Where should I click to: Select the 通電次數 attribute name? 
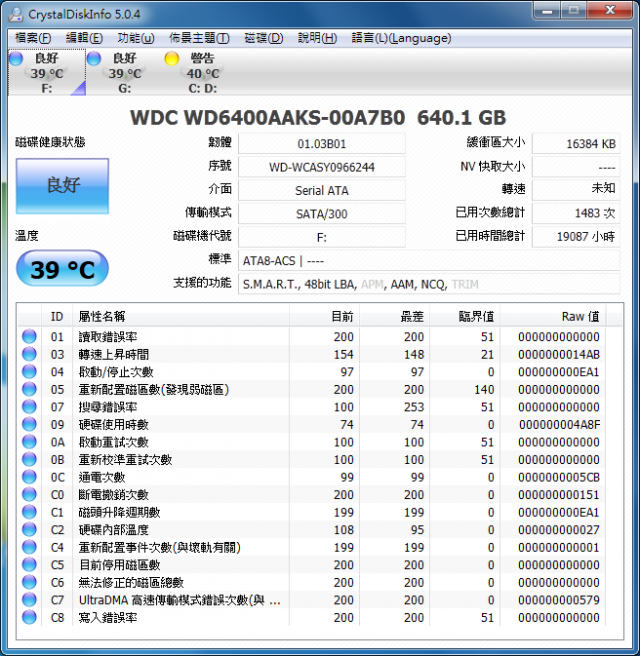coord(102,477)
